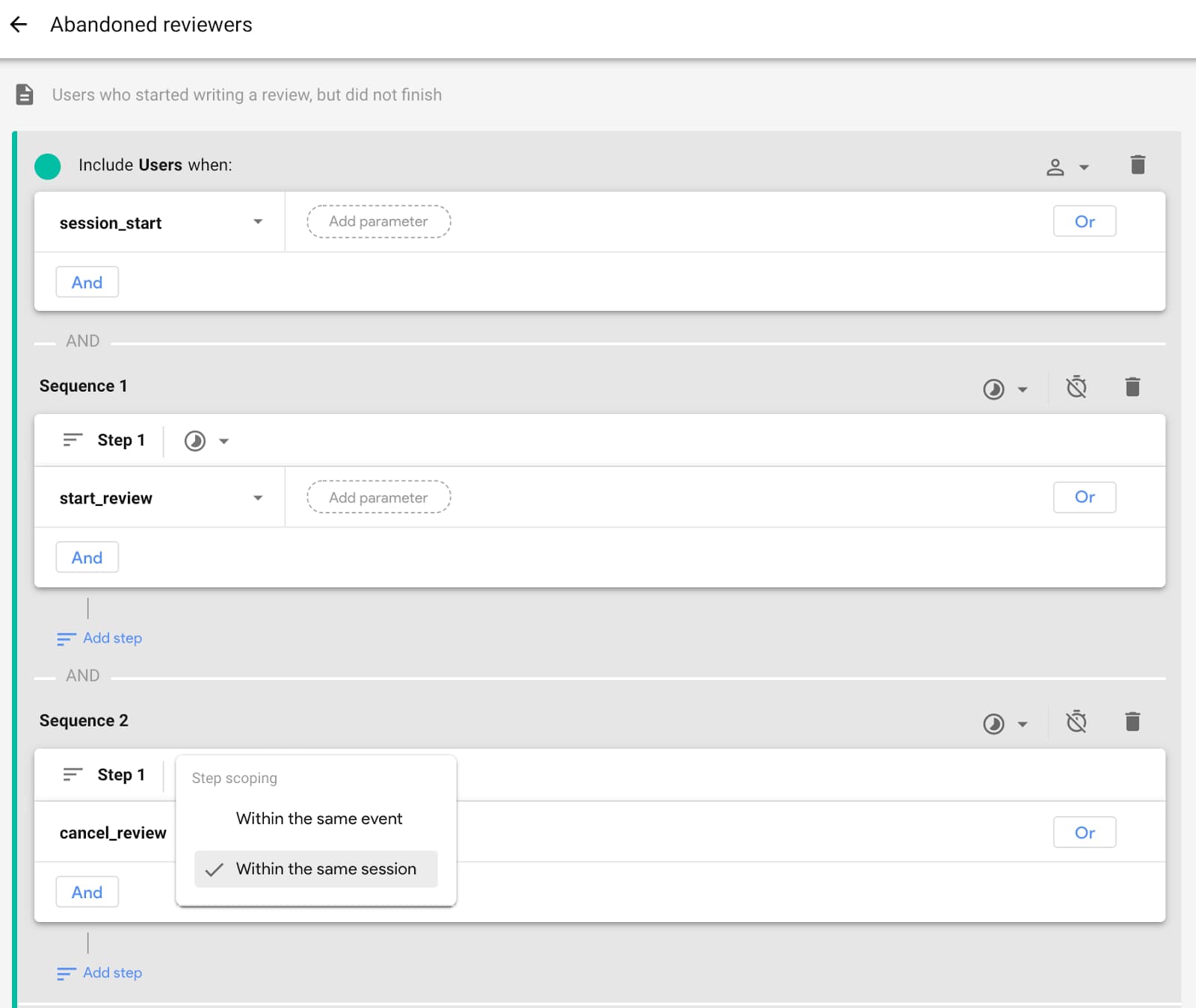Click the teal include-condition circle
Screen dimensions: 1196x1008
pyautogui.click(x=48, y=166)
